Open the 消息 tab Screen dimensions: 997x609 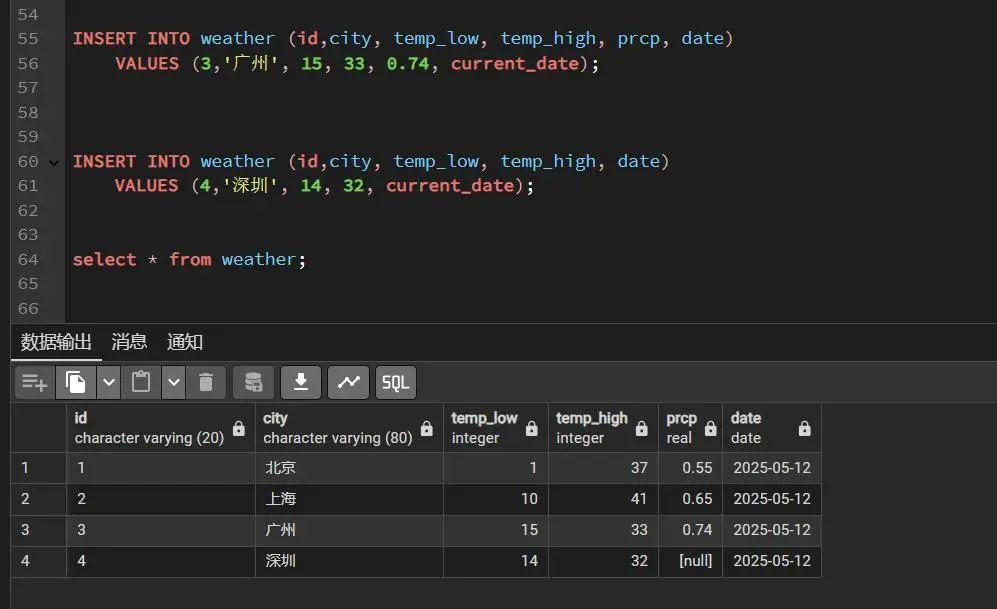129,342
